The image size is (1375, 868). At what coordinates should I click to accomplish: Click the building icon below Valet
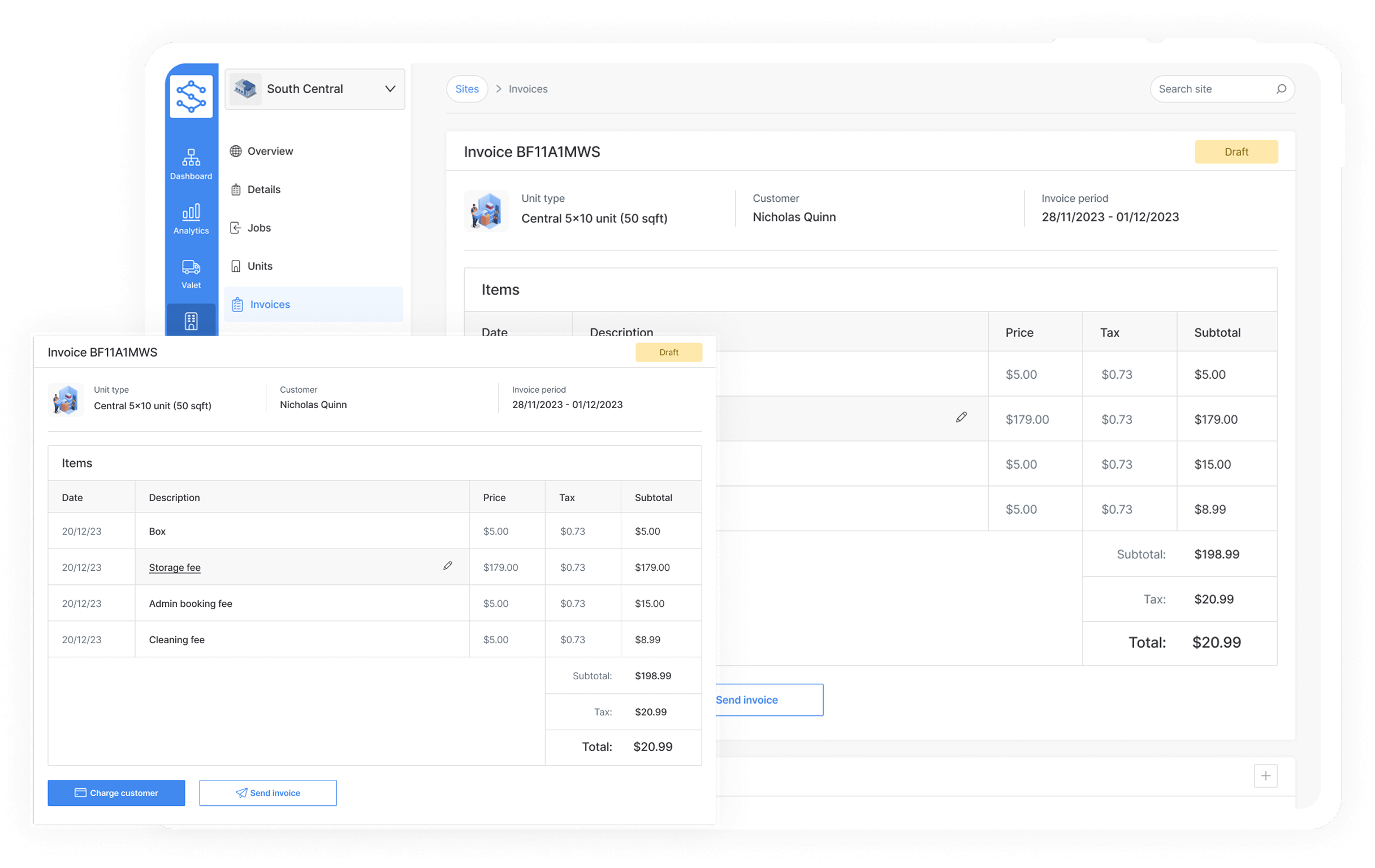191,322
